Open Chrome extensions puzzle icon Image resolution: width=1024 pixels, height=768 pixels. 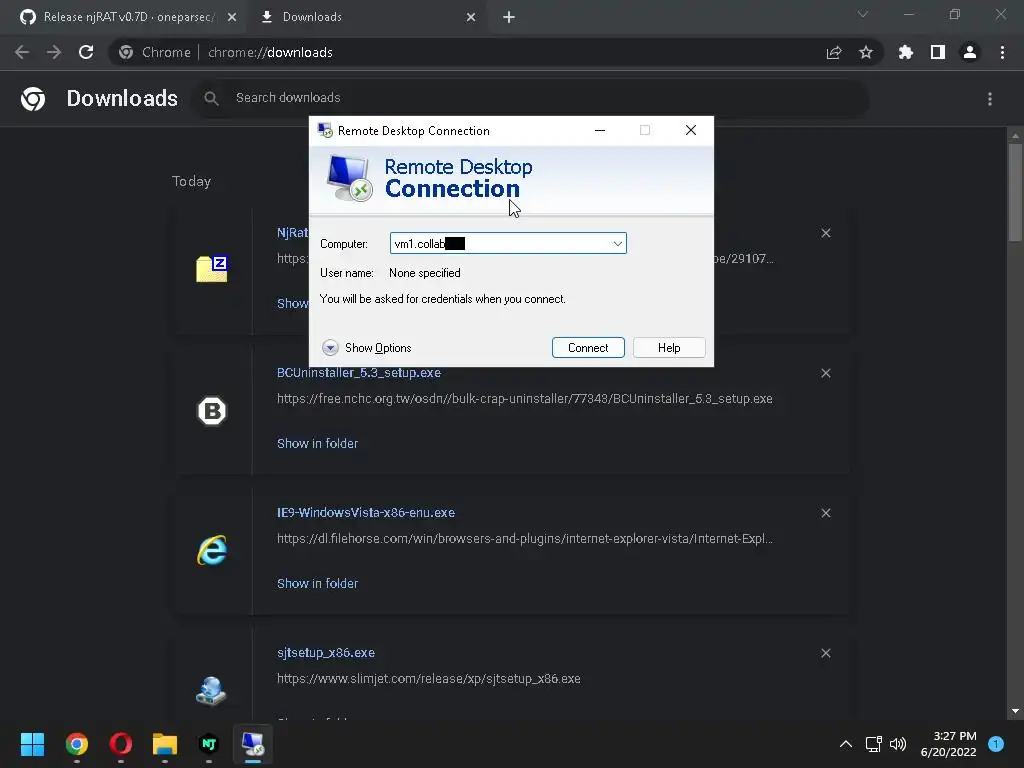[x=906, y=52]
